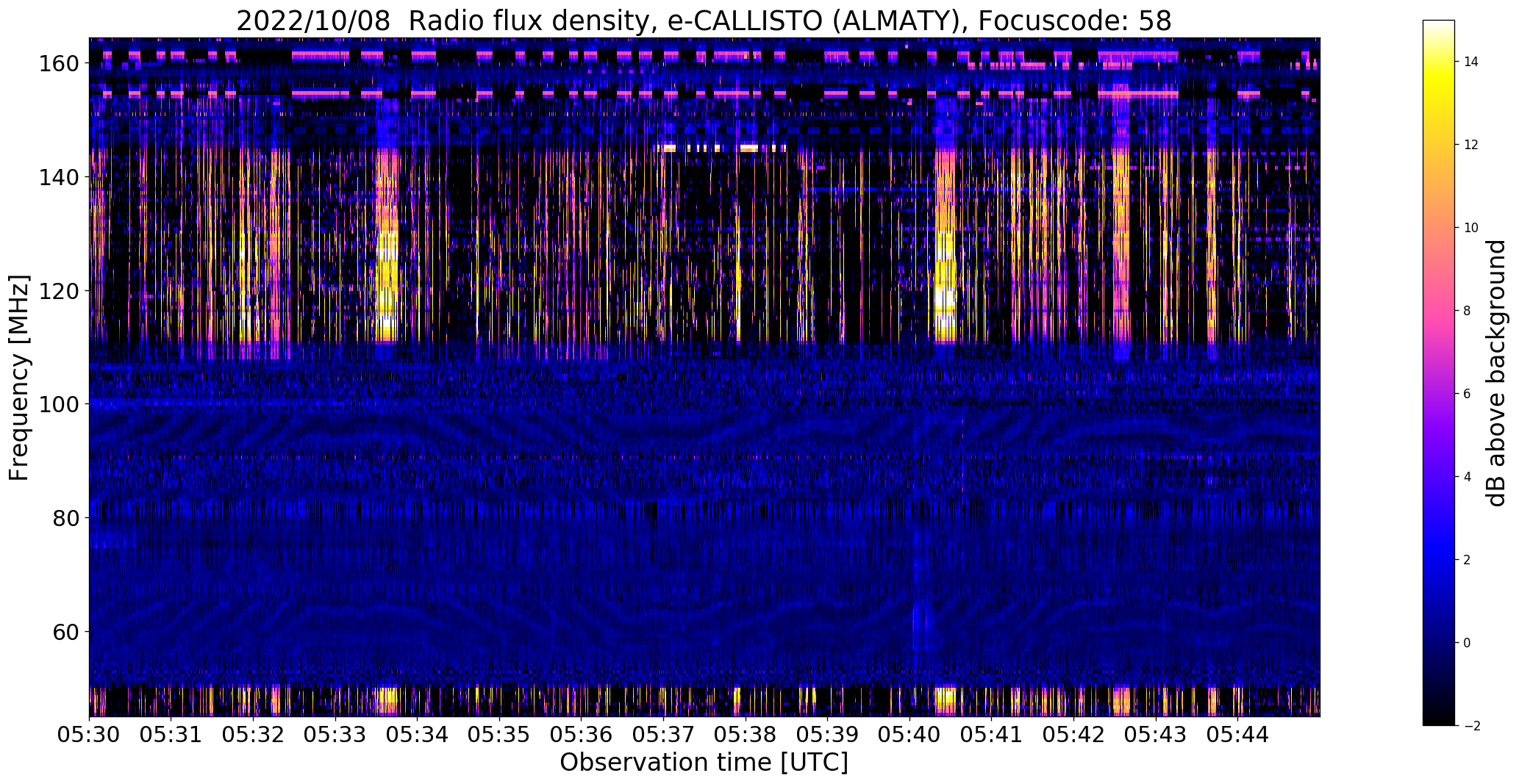Click the 05:31 time tick label
The width and height of the screenshot is (1519, 784).
pos(171,734)
